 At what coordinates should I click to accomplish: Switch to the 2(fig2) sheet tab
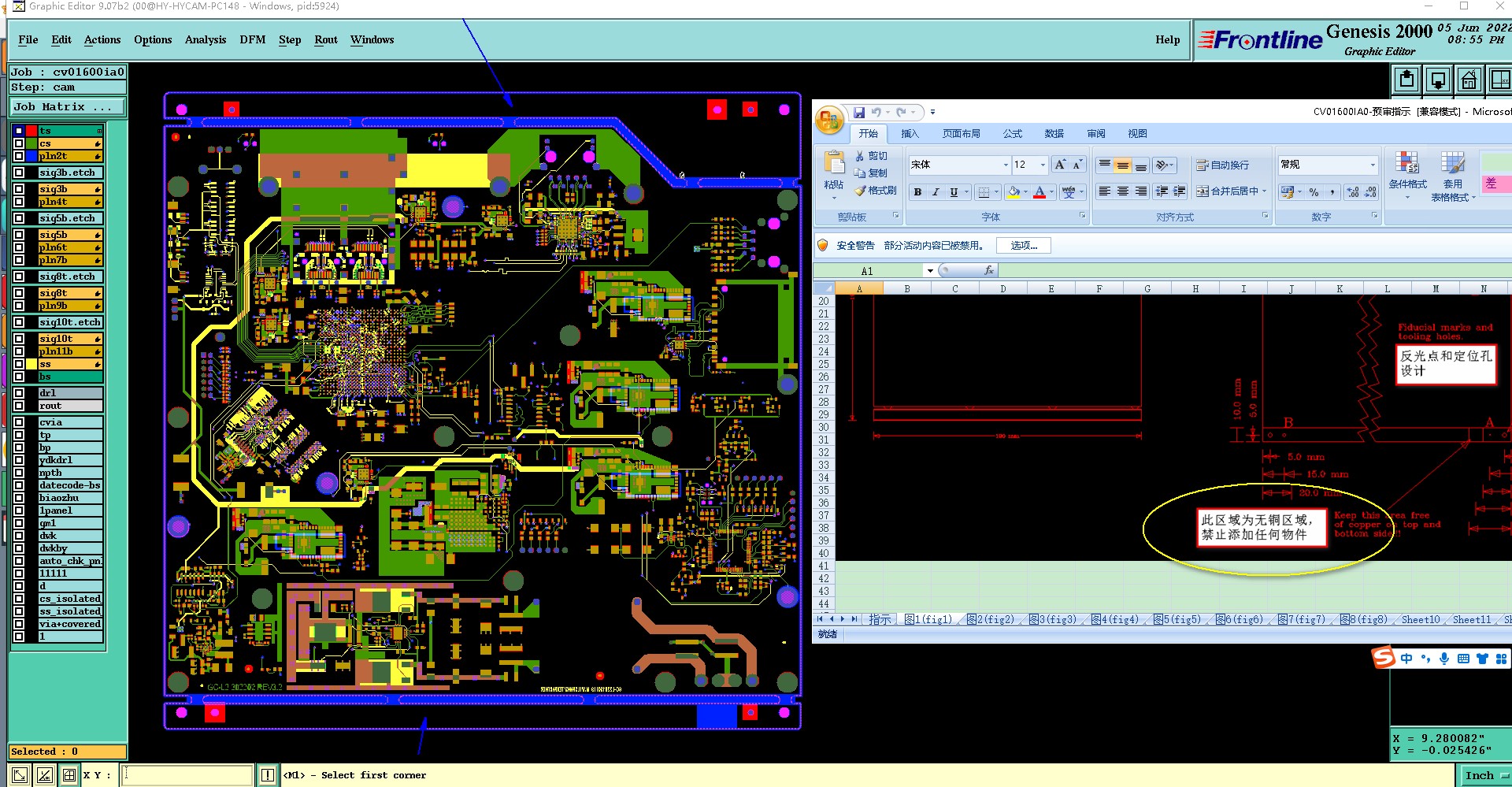(991, 620)
